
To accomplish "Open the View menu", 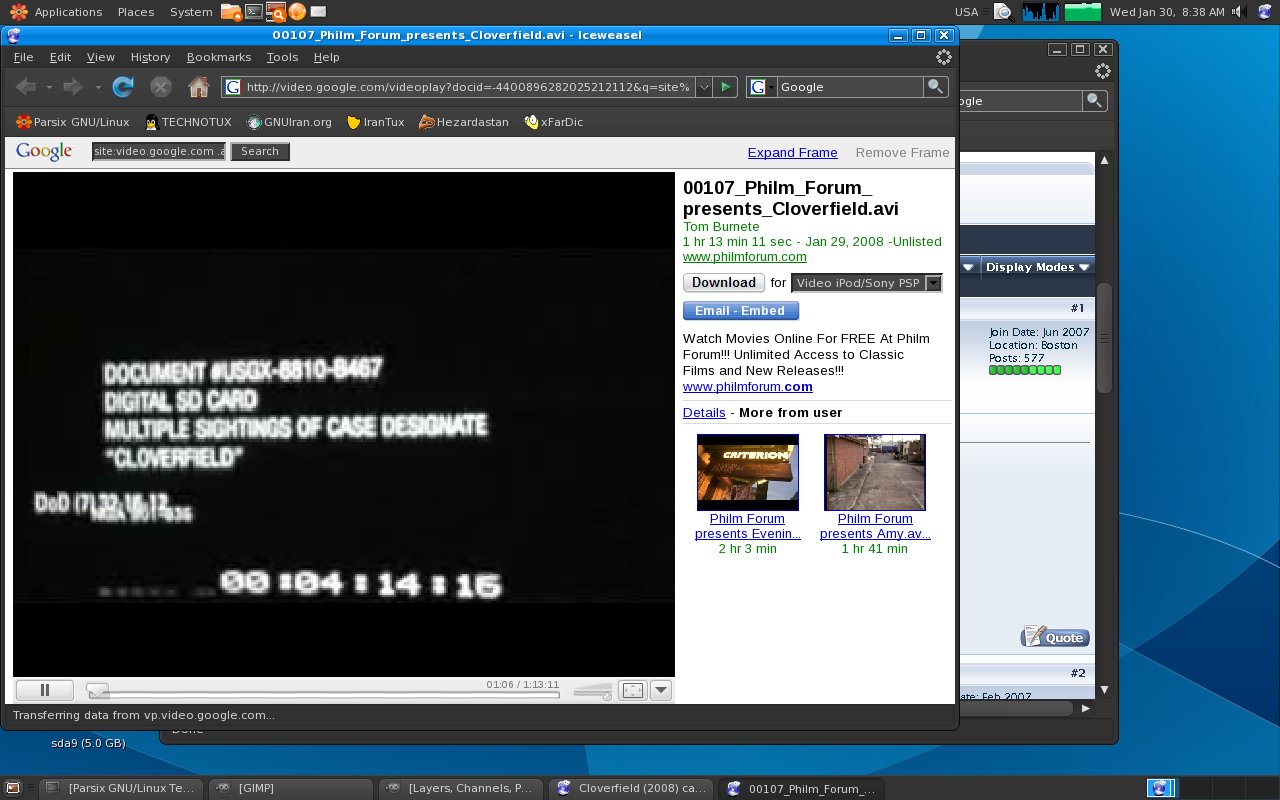I will [100, 57].
